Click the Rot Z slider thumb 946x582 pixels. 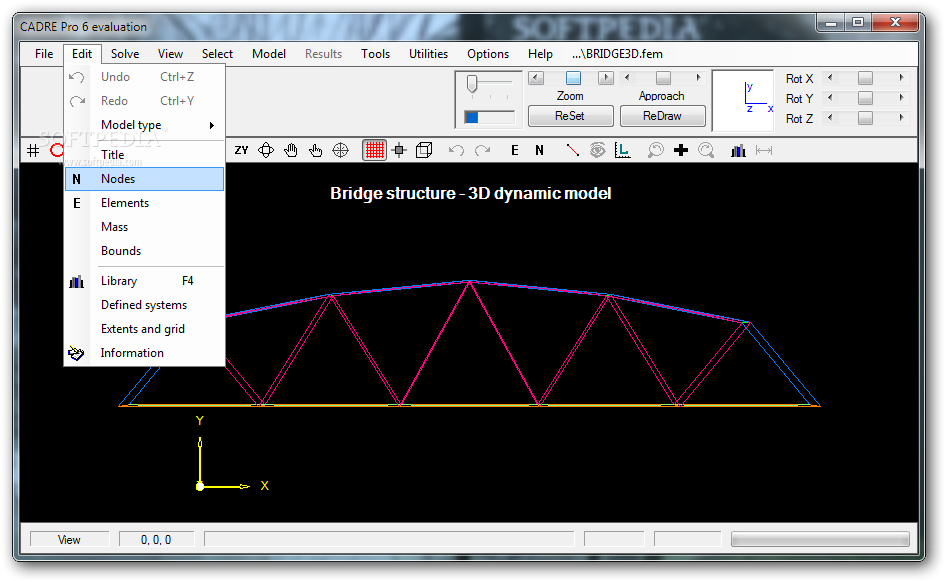pos(865,118)
